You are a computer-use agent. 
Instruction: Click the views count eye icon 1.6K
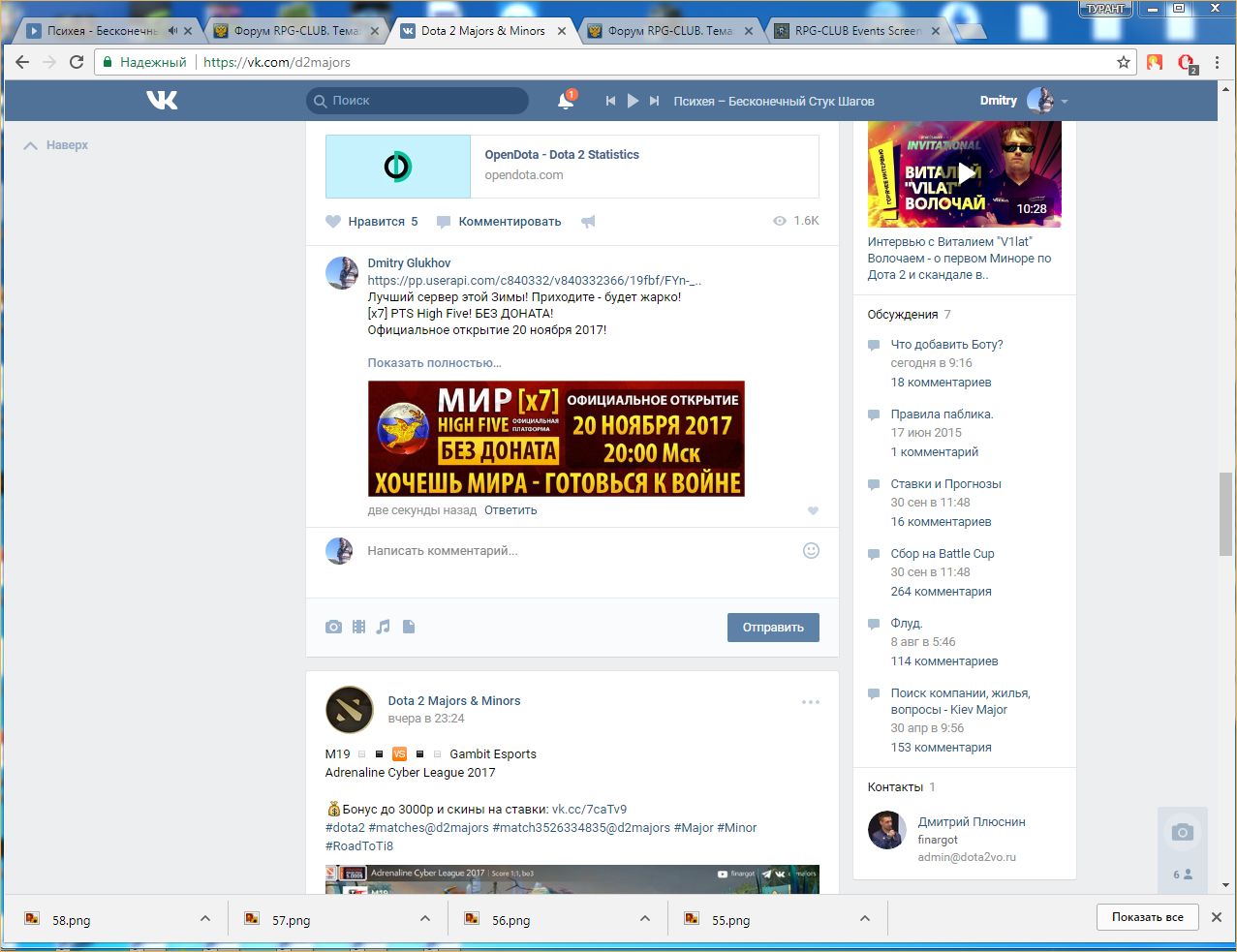780,221
